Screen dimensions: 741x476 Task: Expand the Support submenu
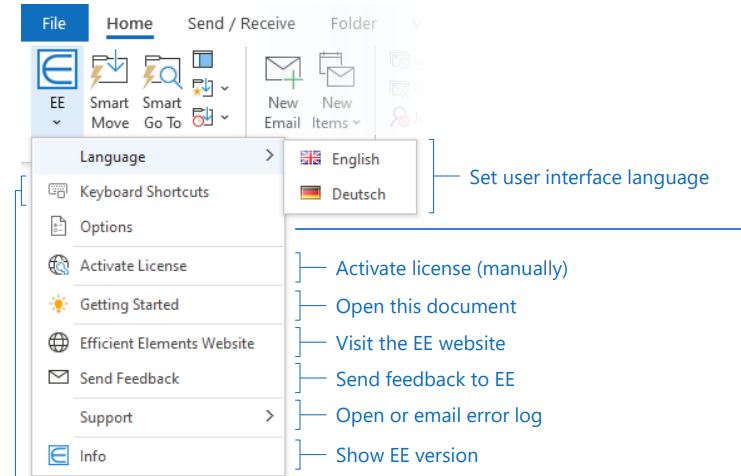(x=160, y=417)
